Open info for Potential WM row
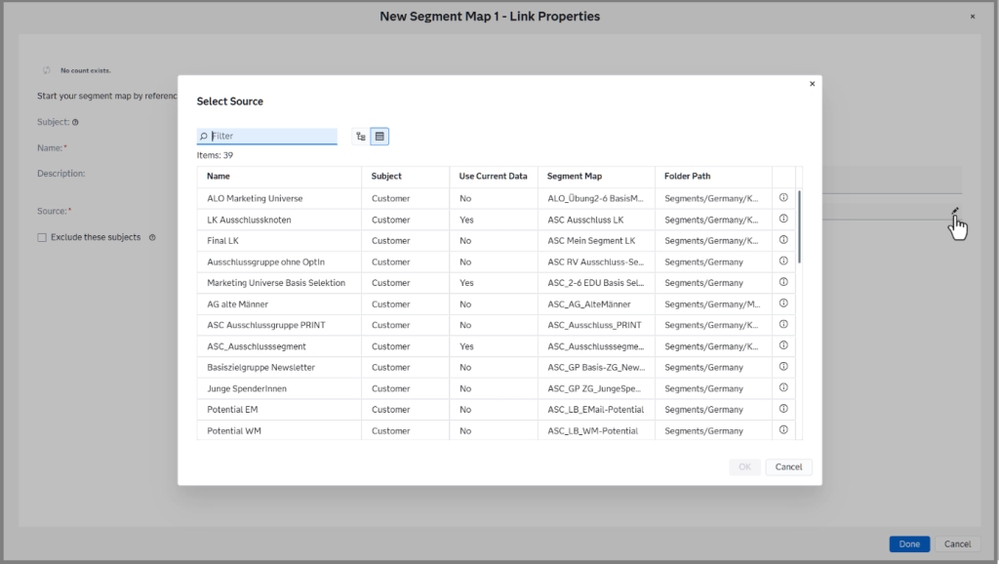The image size is (999, 564). (x=784, y=430)
